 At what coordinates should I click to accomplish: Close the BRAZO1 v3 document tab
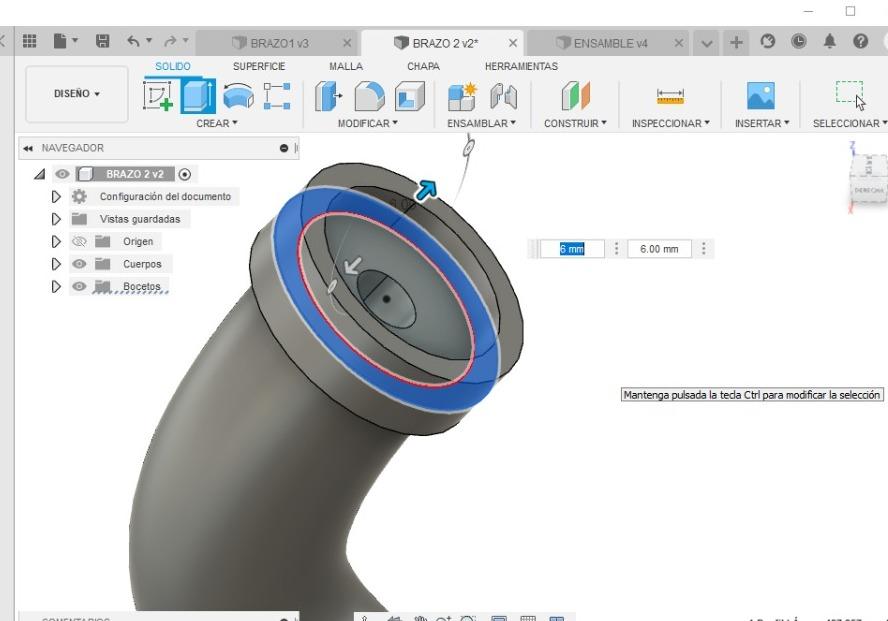(x=347, y=43)
